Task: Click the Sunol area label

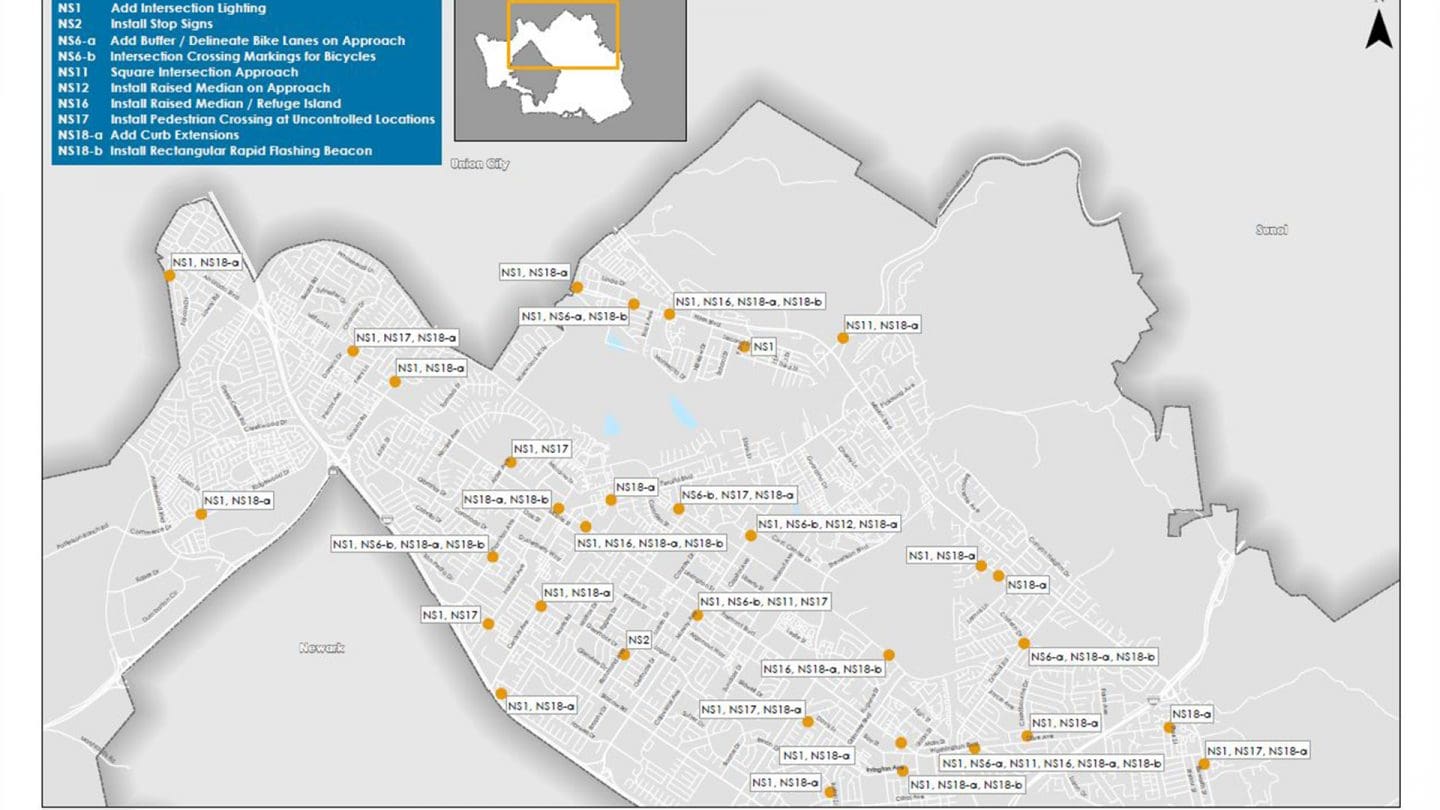Action: (x=1270, y=229)
